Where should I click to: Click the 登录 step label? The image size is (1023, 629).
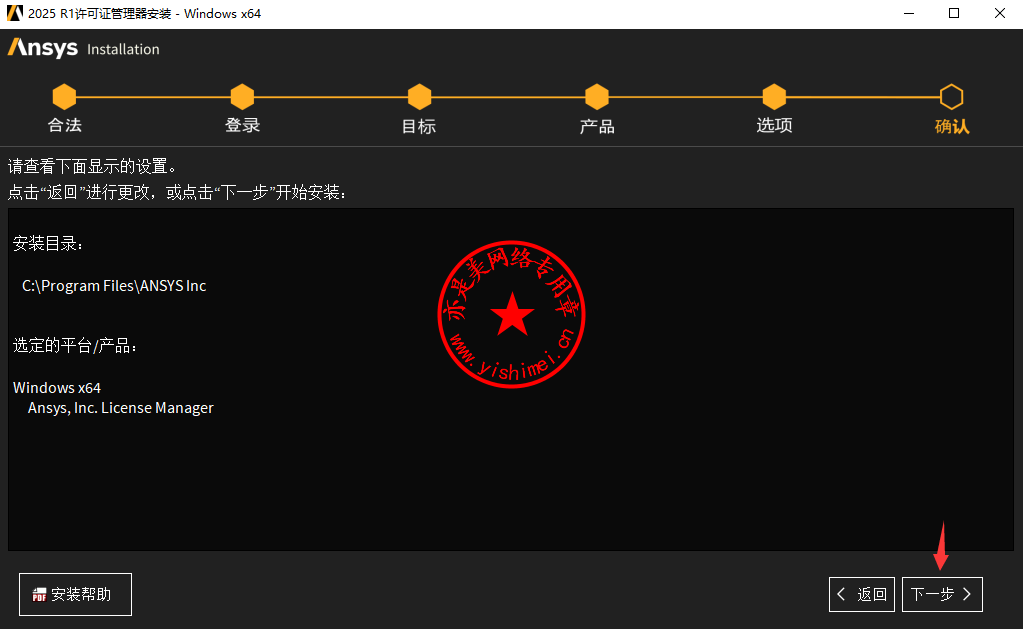coord(242,125)
